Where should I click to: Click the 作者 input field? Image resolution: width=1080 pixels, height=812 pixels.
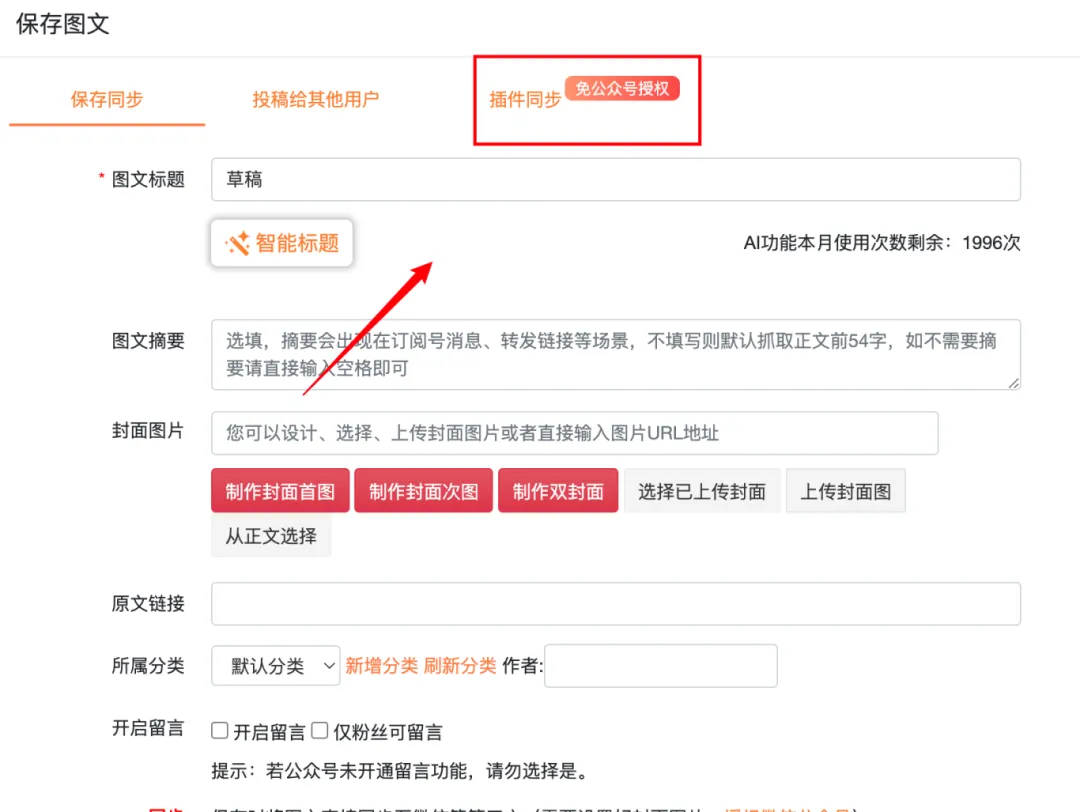(661, 666)
